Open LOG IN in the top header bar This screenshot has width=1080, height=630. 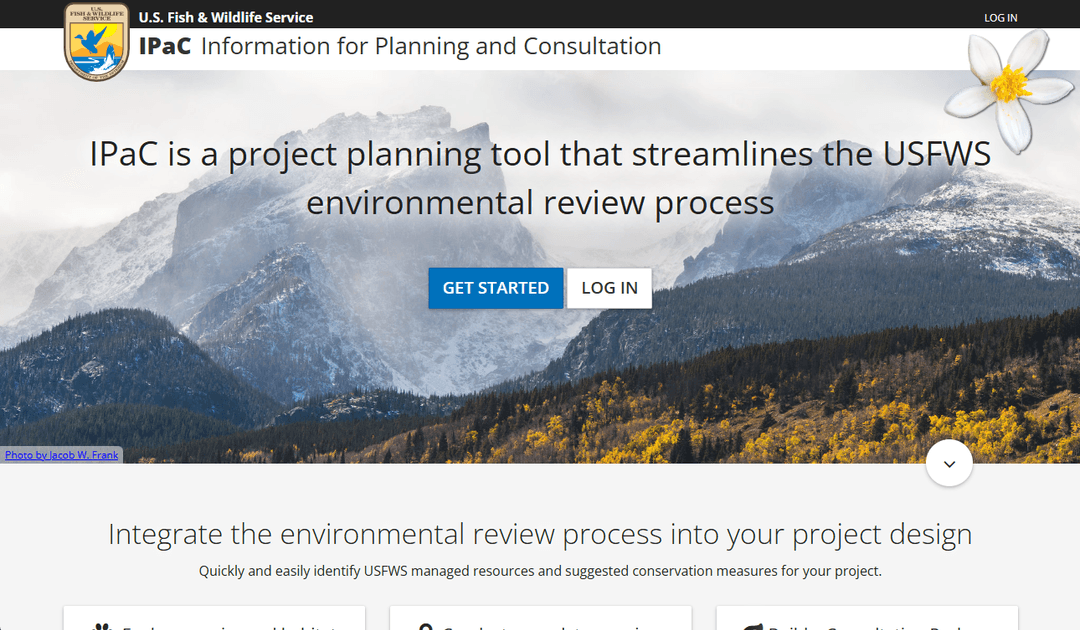1000,18
